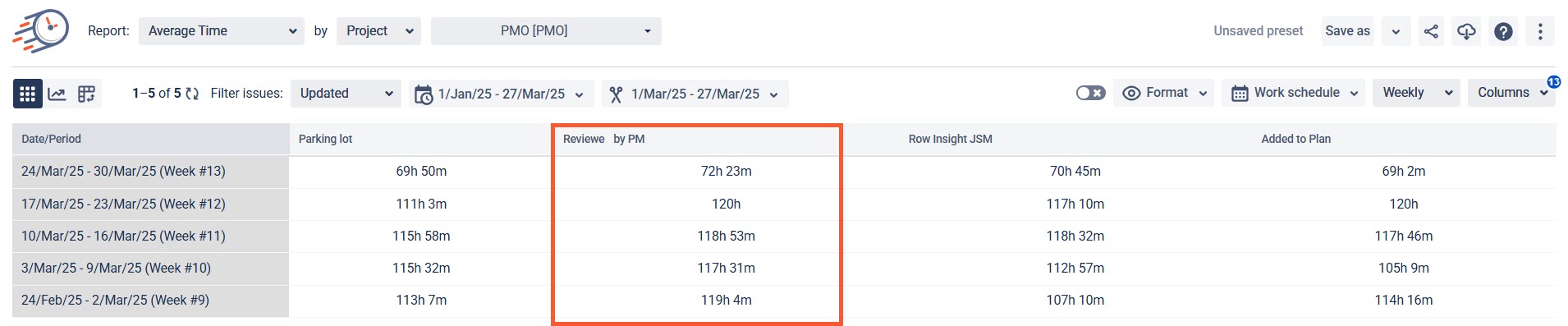The height and width of the screenshot is (326, 1568).
Task: Open the 1/Mar/25 - 27/Mar/25 period dropdown
Action: pyautogui.click(x=695, y=94)
